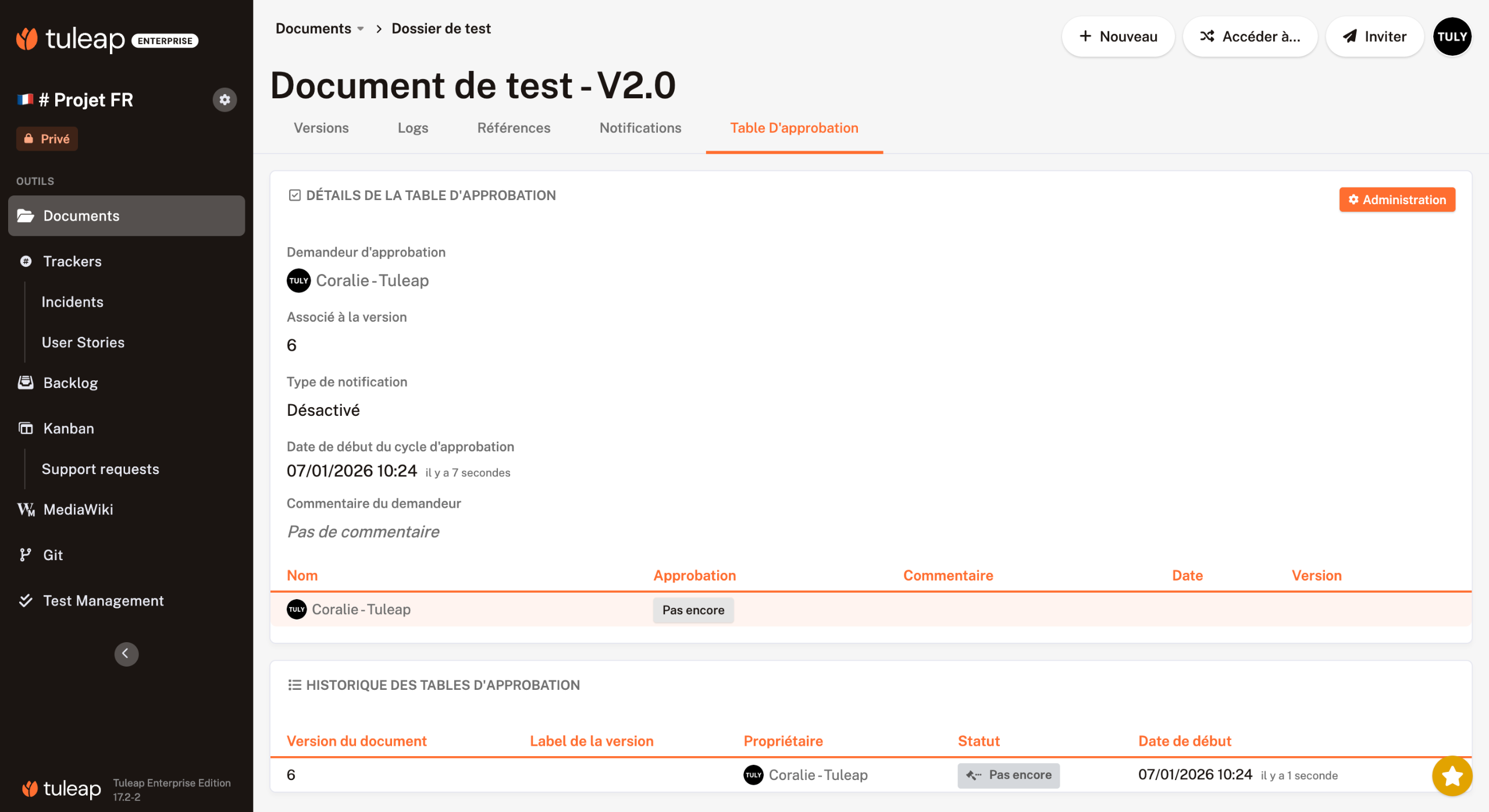Expand the Documents breadcrumb dropdown
1489x812 pixels.
[361, 29]
